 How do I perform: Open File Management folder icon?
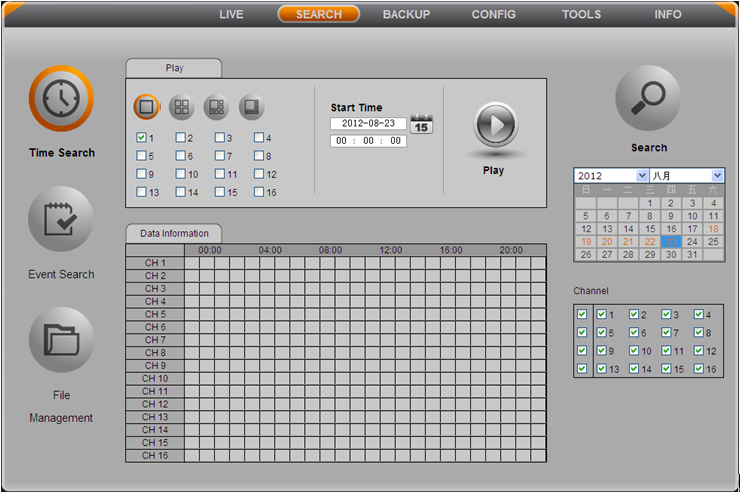pos(61,340)
